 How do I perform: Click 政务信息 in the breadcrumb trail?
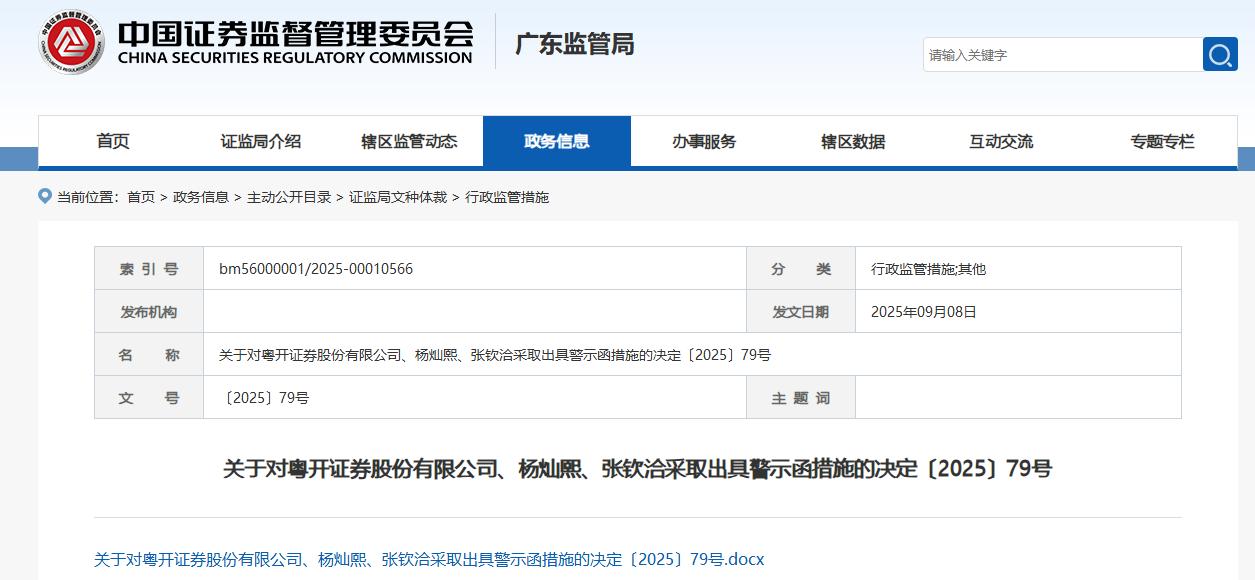201,197
